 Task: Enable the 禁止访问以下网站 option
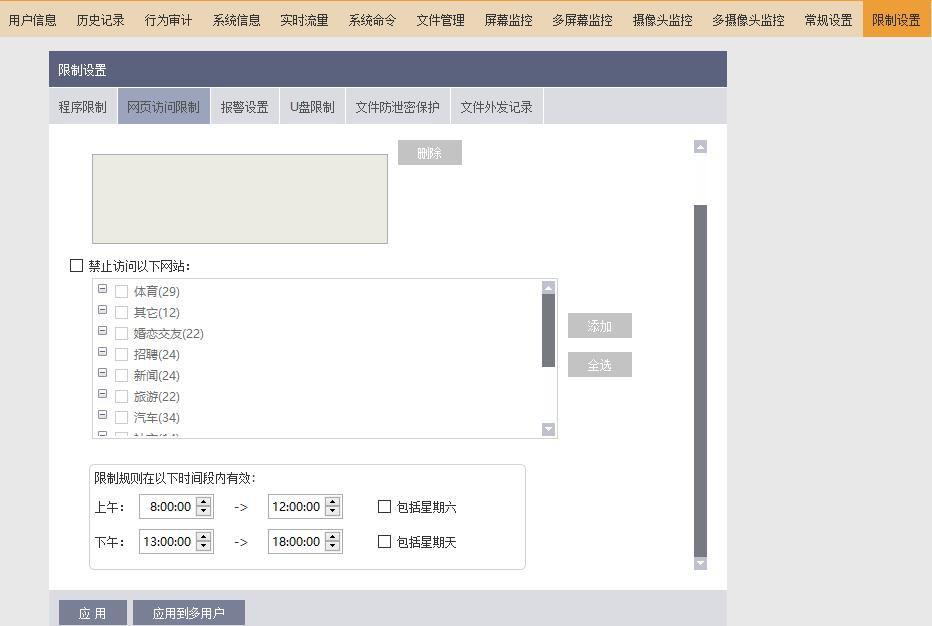(76, 265)
